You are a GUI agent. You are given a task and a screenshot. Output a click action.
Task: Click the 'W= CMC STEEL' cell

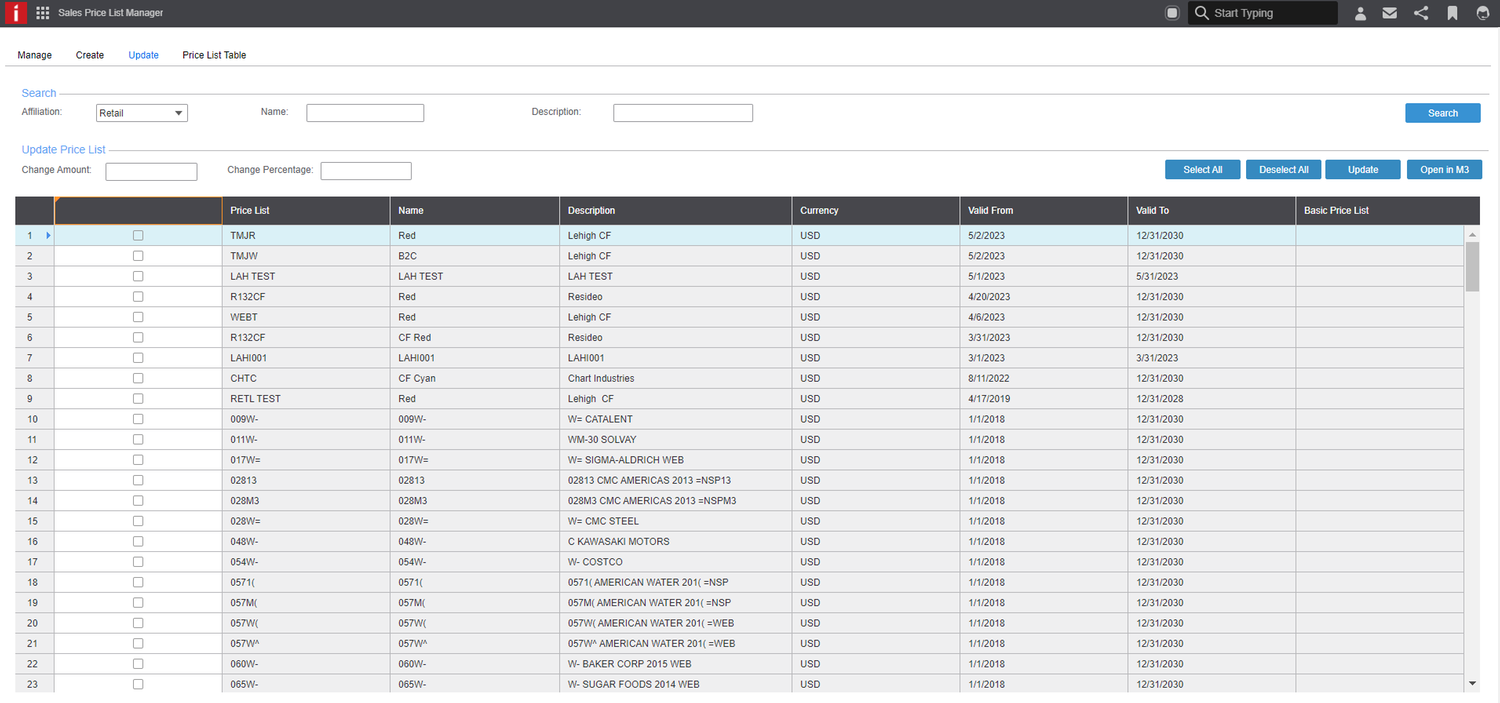click(x=676, y=521)
